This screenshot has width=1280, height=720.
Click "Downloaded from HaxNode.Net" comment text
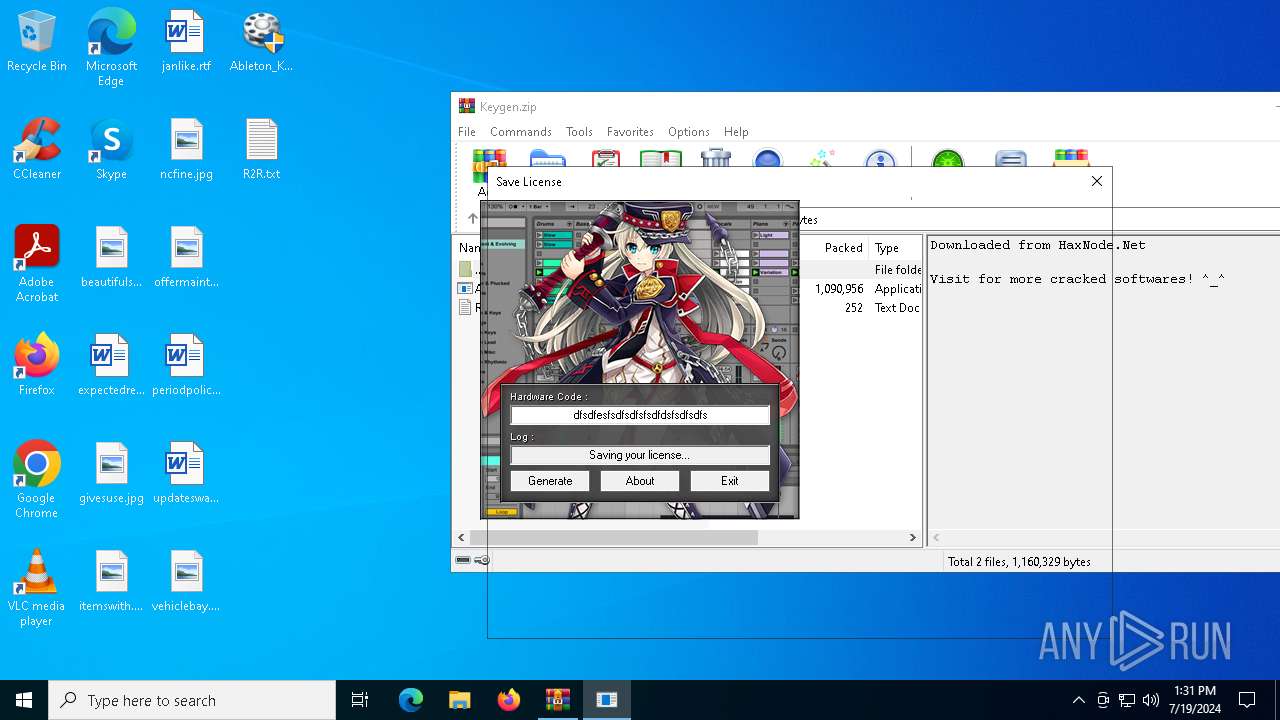(x=1038, y=245)
